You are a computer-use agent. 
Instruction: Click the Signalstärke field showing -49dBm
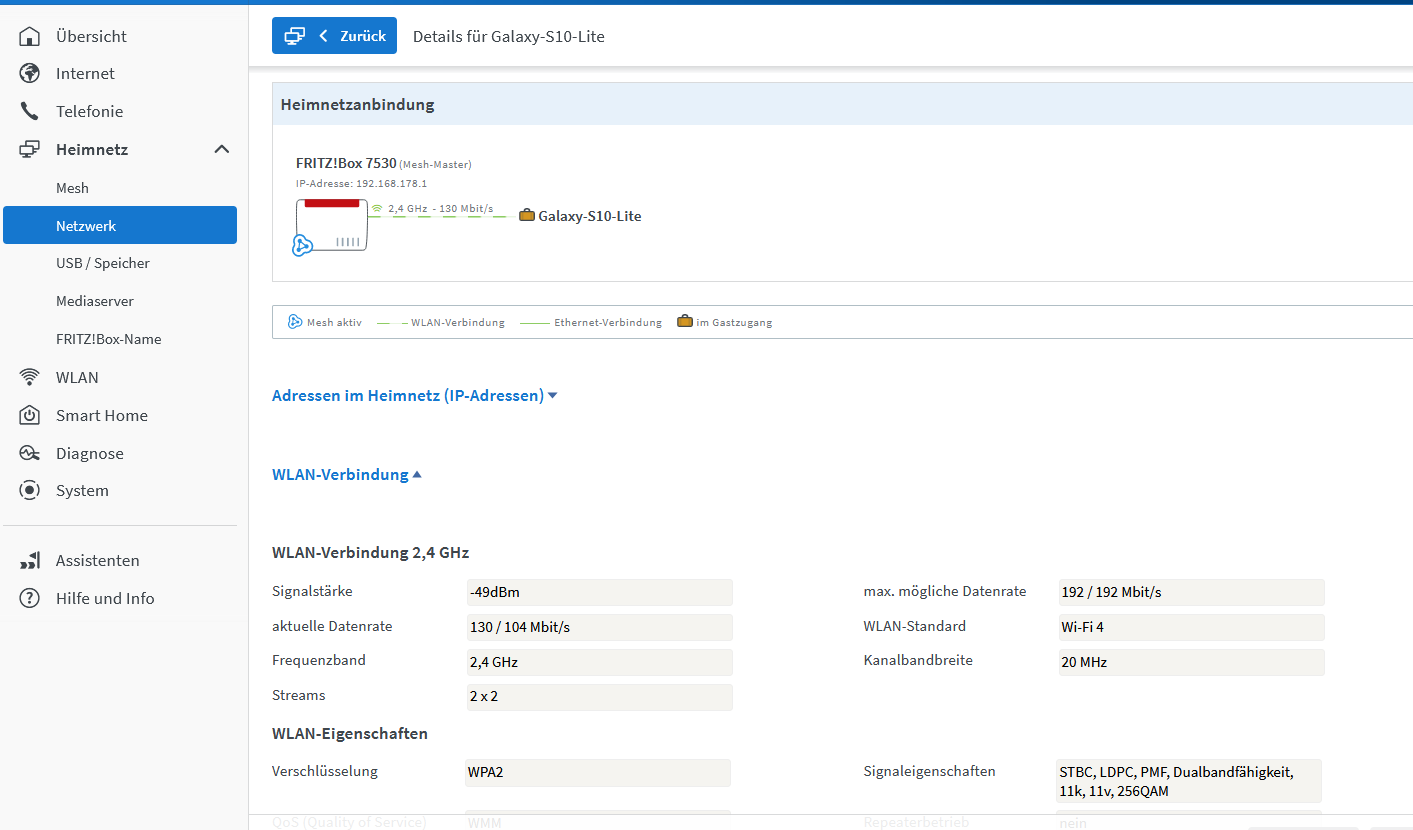[599, 592]
